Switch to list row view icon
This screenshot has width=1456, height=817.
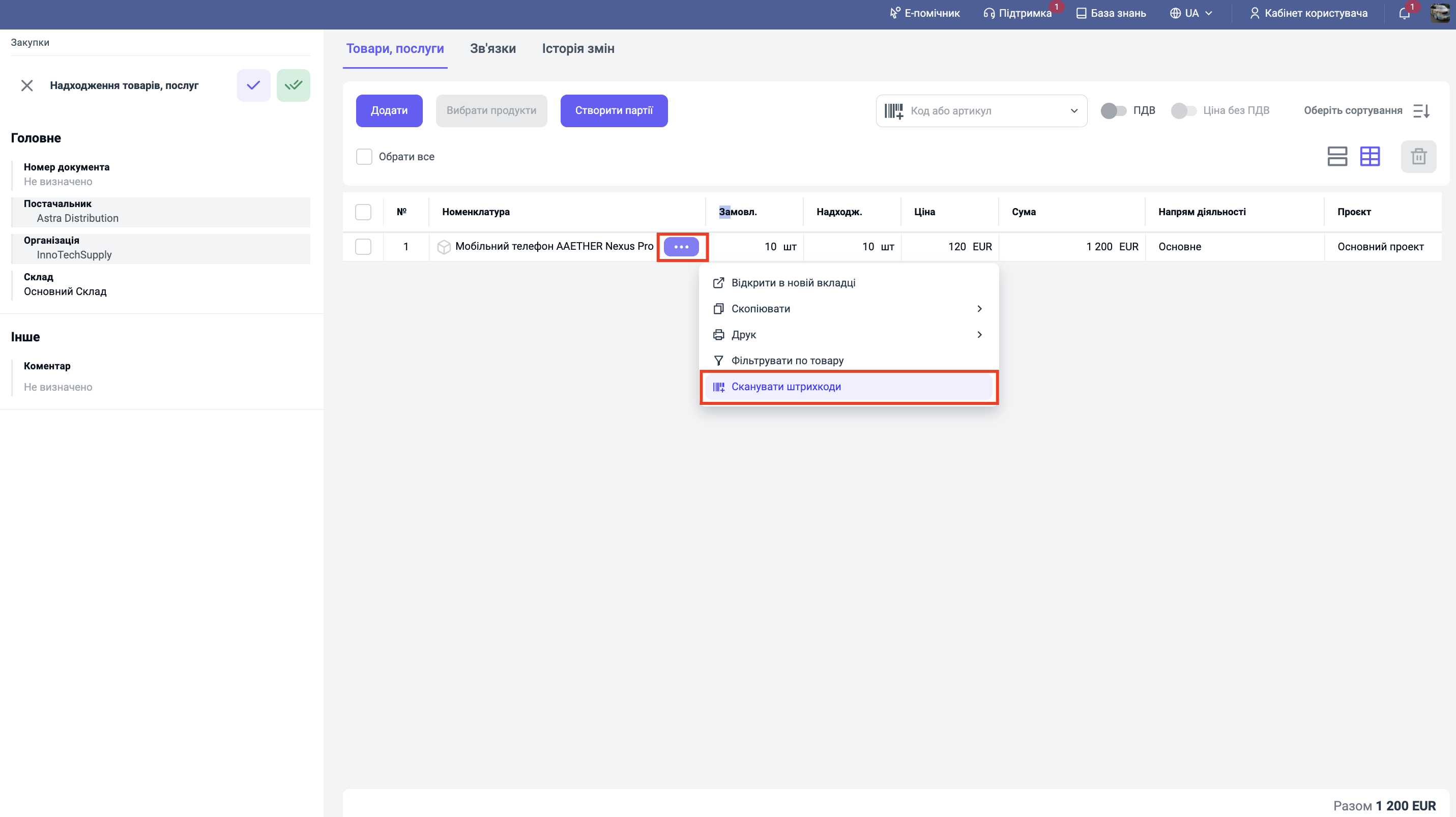pyautogui.click(x=1337, y=157)
